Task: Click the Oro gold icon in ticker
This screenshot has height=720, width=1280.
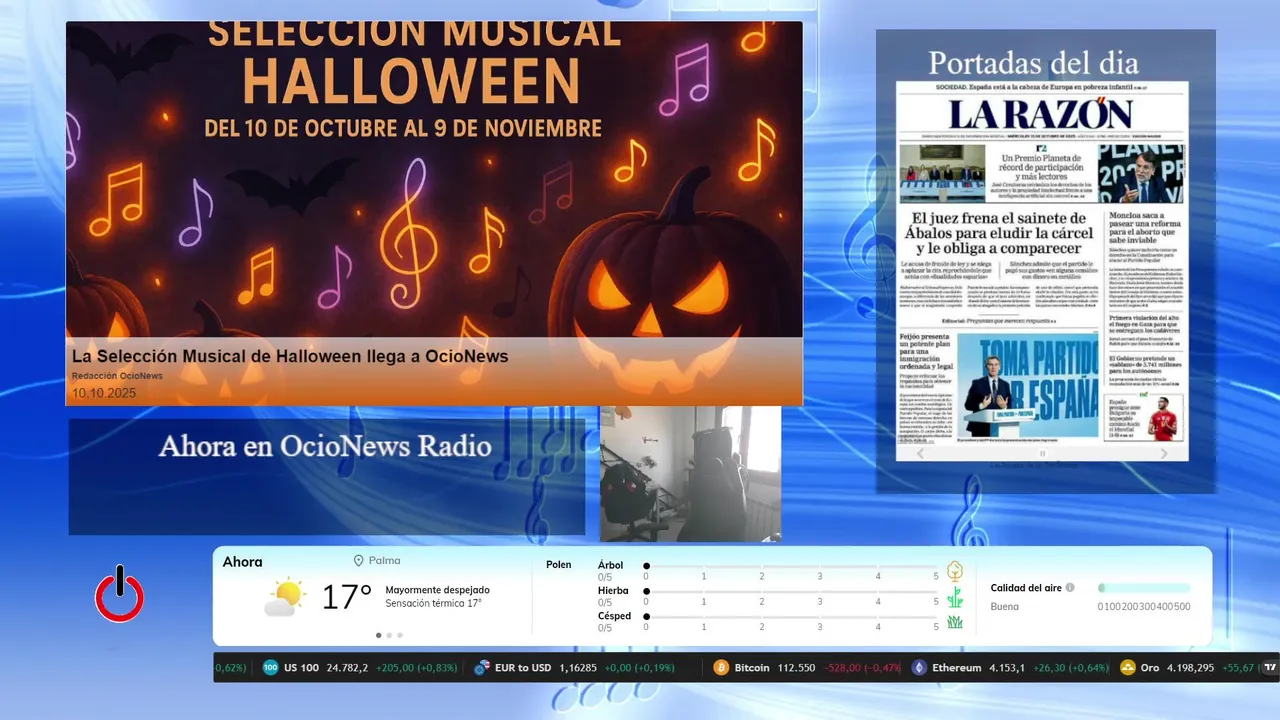Action: [x=1128, y=668]
